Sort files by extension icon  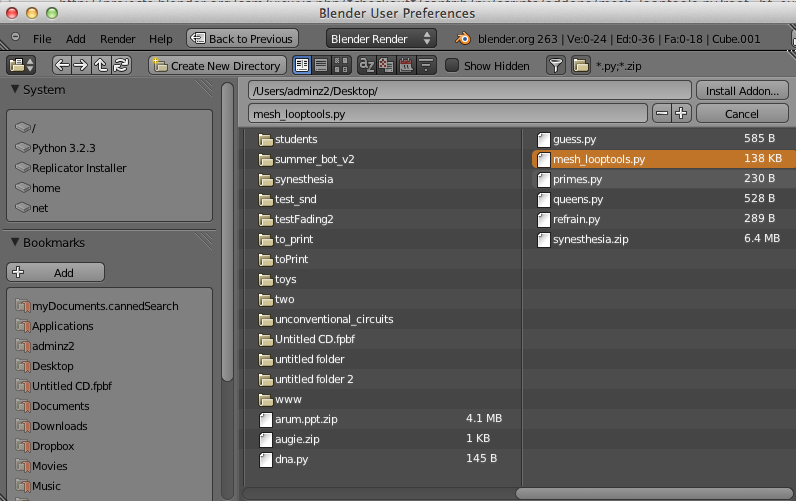click(x=386, y=65)
